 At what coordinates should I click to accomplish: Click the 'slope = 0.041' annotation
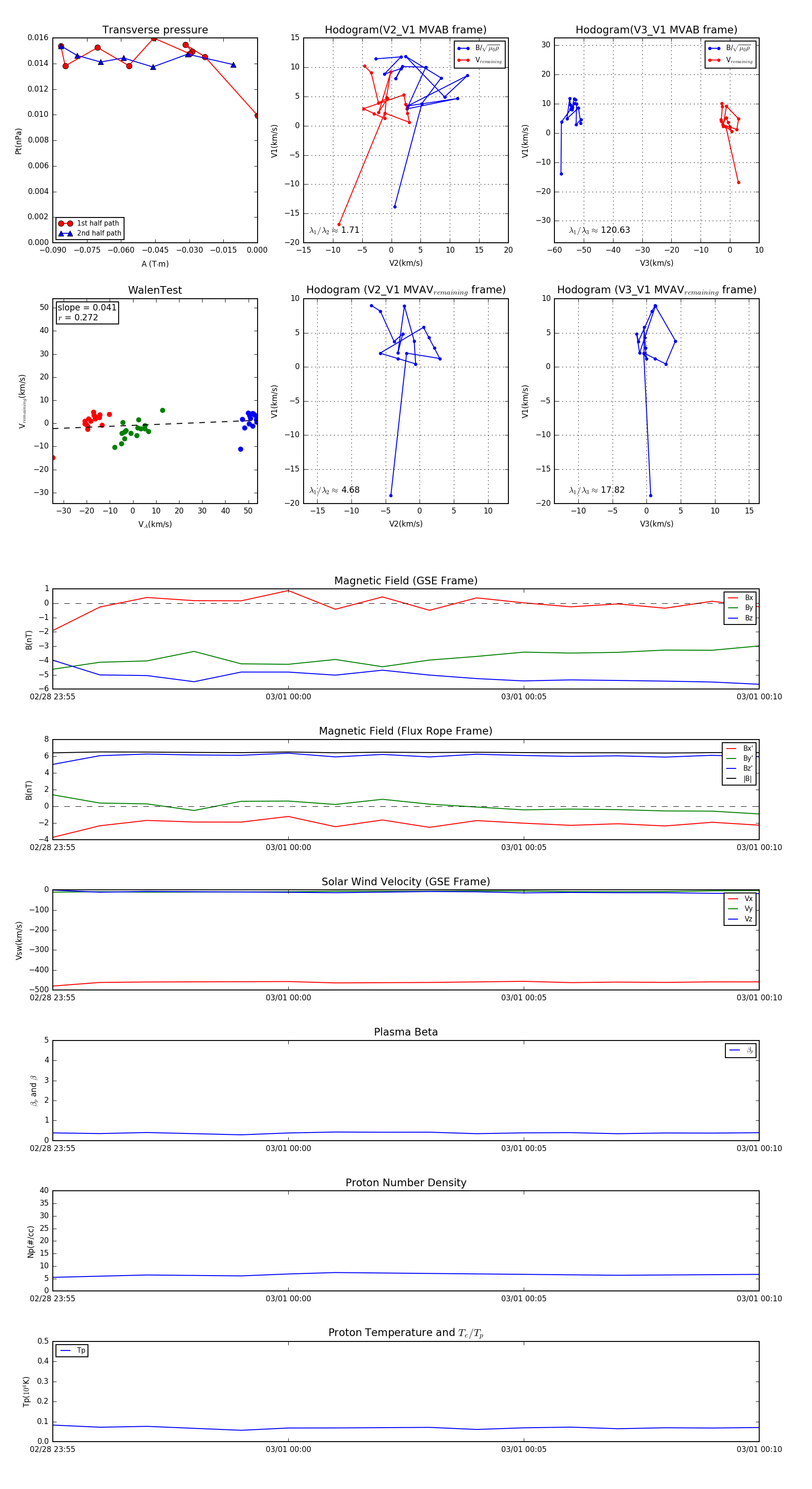pos(87,308)
